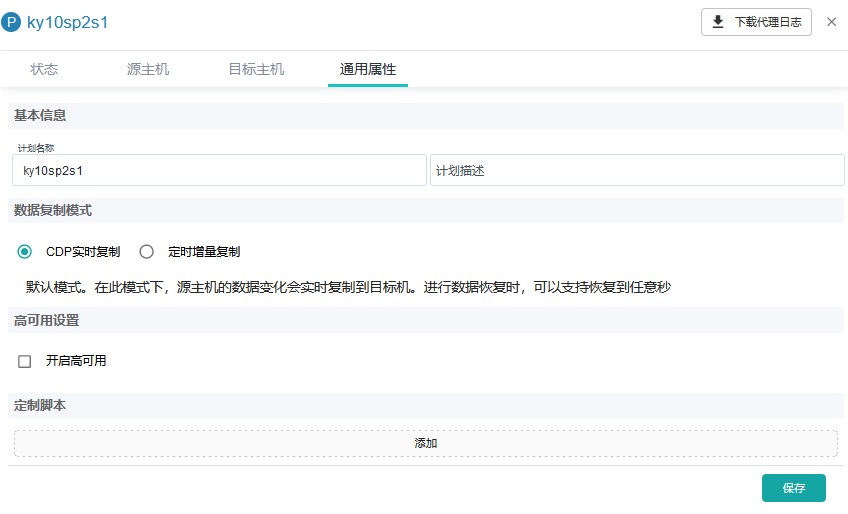This screenshot has width=848, height=514.
Task: Click the 高可用设置 section header
Action: pyautogui.click(x=47, y=320)
